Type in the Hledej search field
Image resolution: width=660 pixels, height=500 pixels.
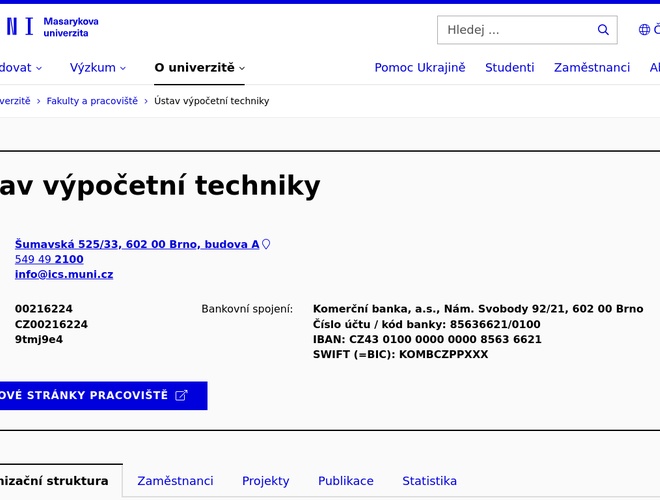(x=515, y=30)
